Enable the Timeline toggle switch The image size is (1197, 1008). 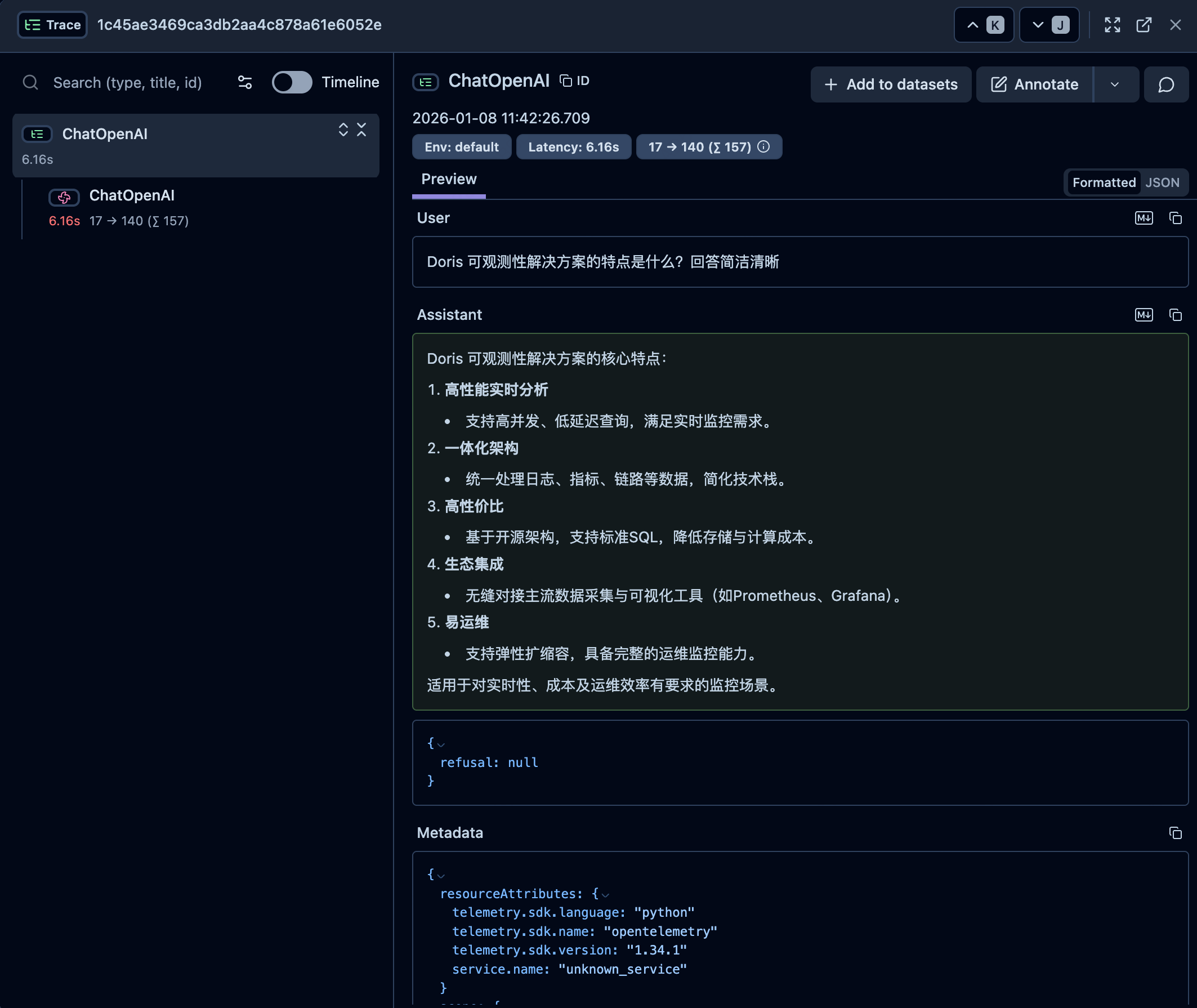(292, 82)
